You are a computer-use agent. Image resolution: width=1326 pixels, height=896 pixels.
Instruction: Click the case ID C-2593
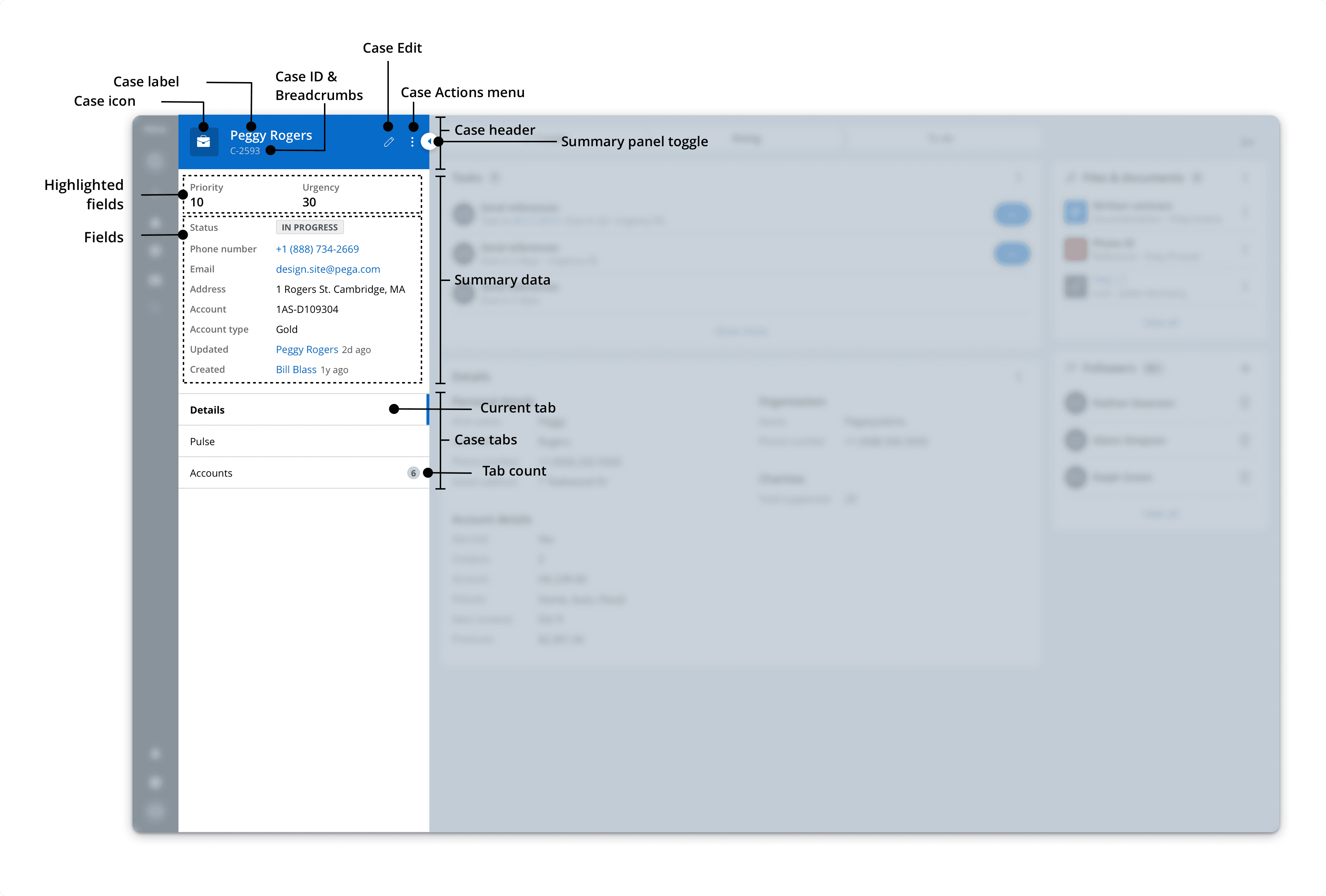pos(245,151)
